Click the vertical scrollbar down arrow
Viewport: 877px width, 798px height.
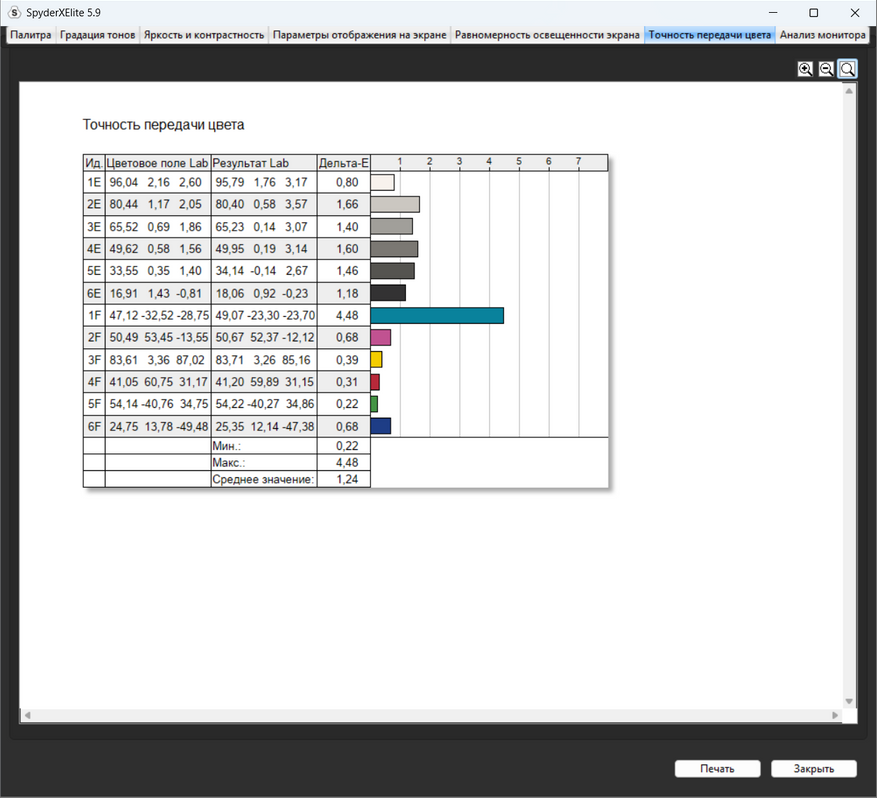[x=849, y=702]
